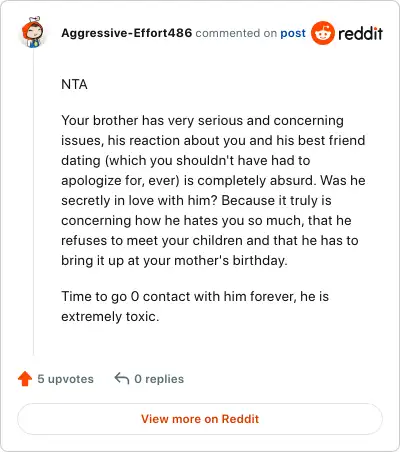
Task: Click the Aggressive-Effort486 user avatar
Action: [33, 32]
